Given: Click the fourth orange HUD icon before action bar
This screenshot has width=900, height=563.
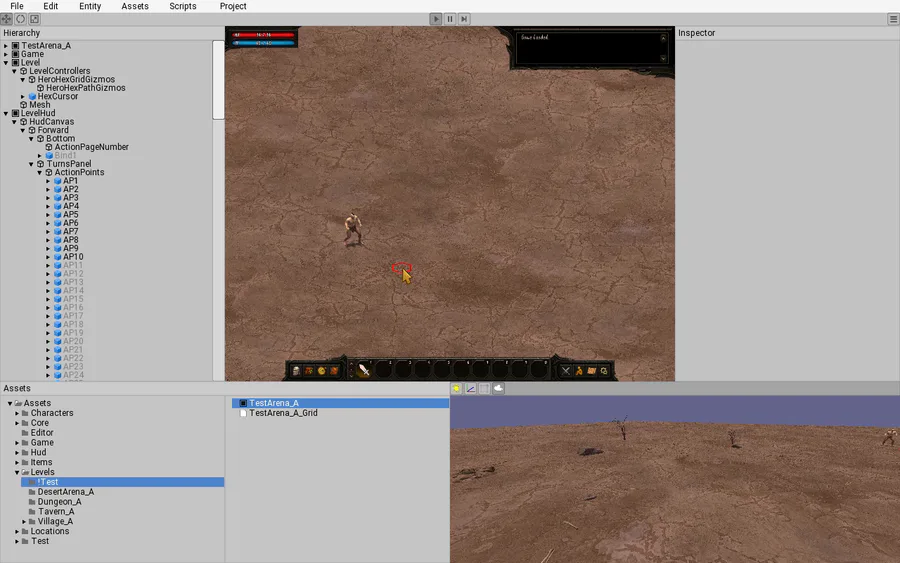Looking at the screenshot, I should pyautogui.click(x=334, y=371).
